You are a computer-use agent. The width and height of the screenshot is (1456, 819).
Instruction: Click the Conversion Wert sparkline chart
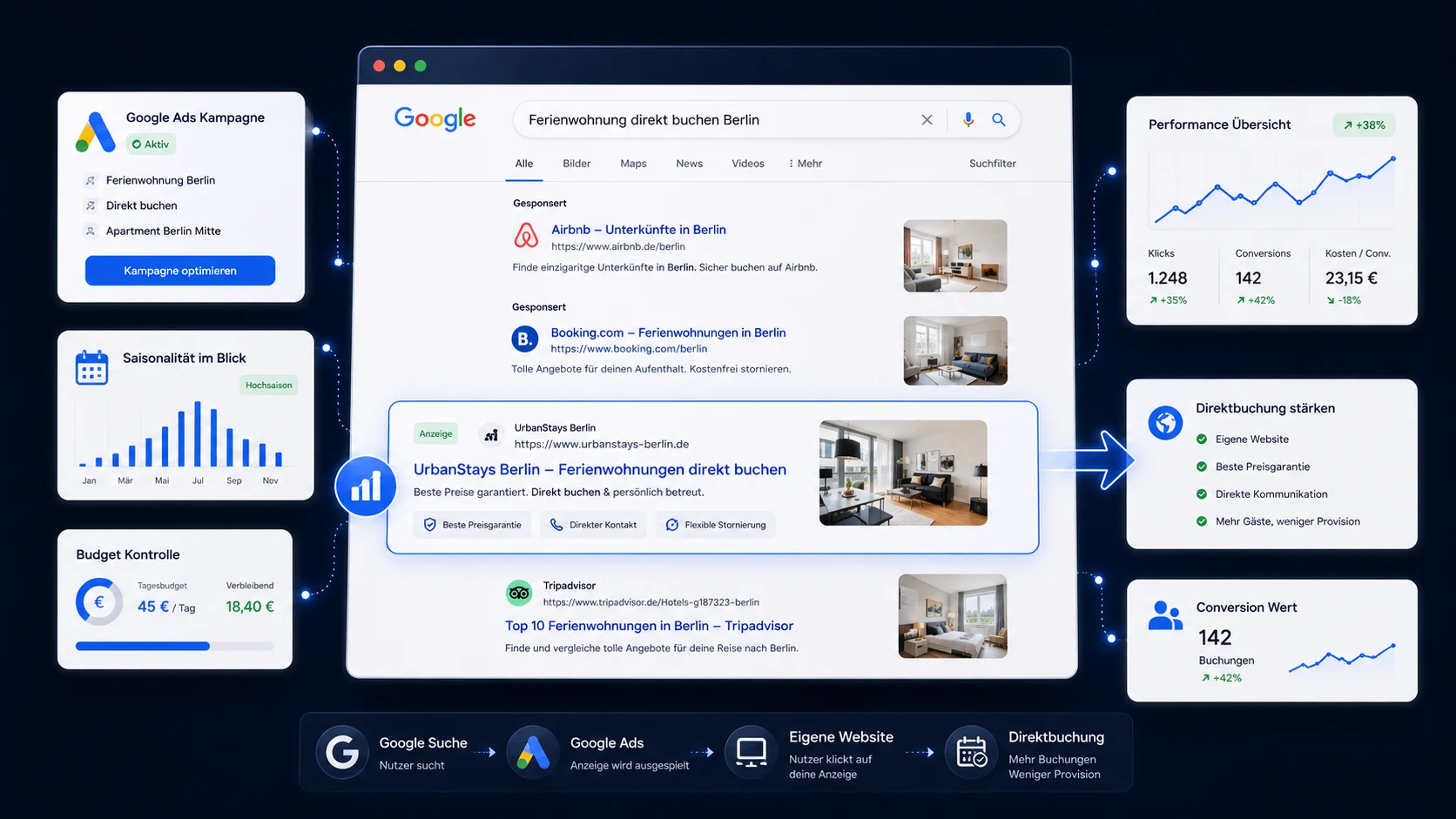1342,658
